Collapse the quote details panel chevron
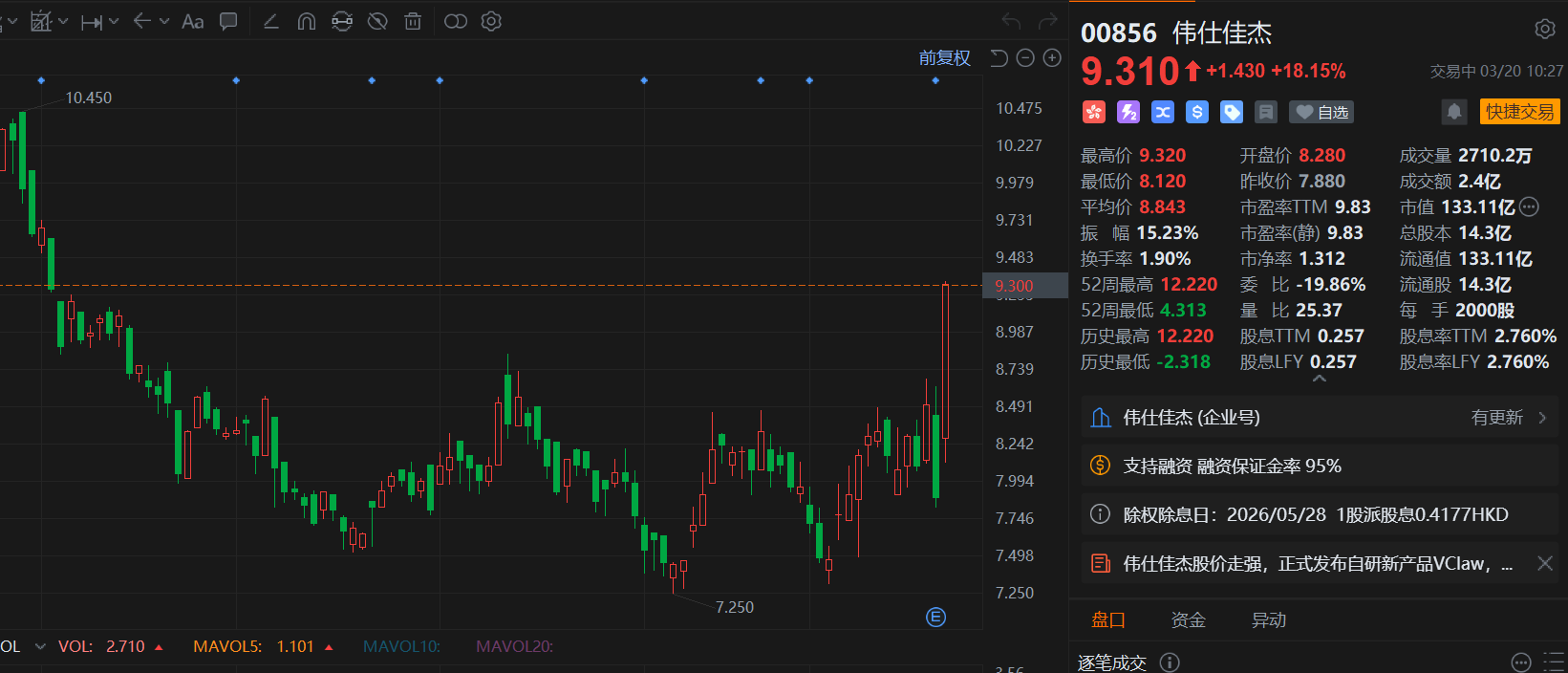 pos(1320,380)
